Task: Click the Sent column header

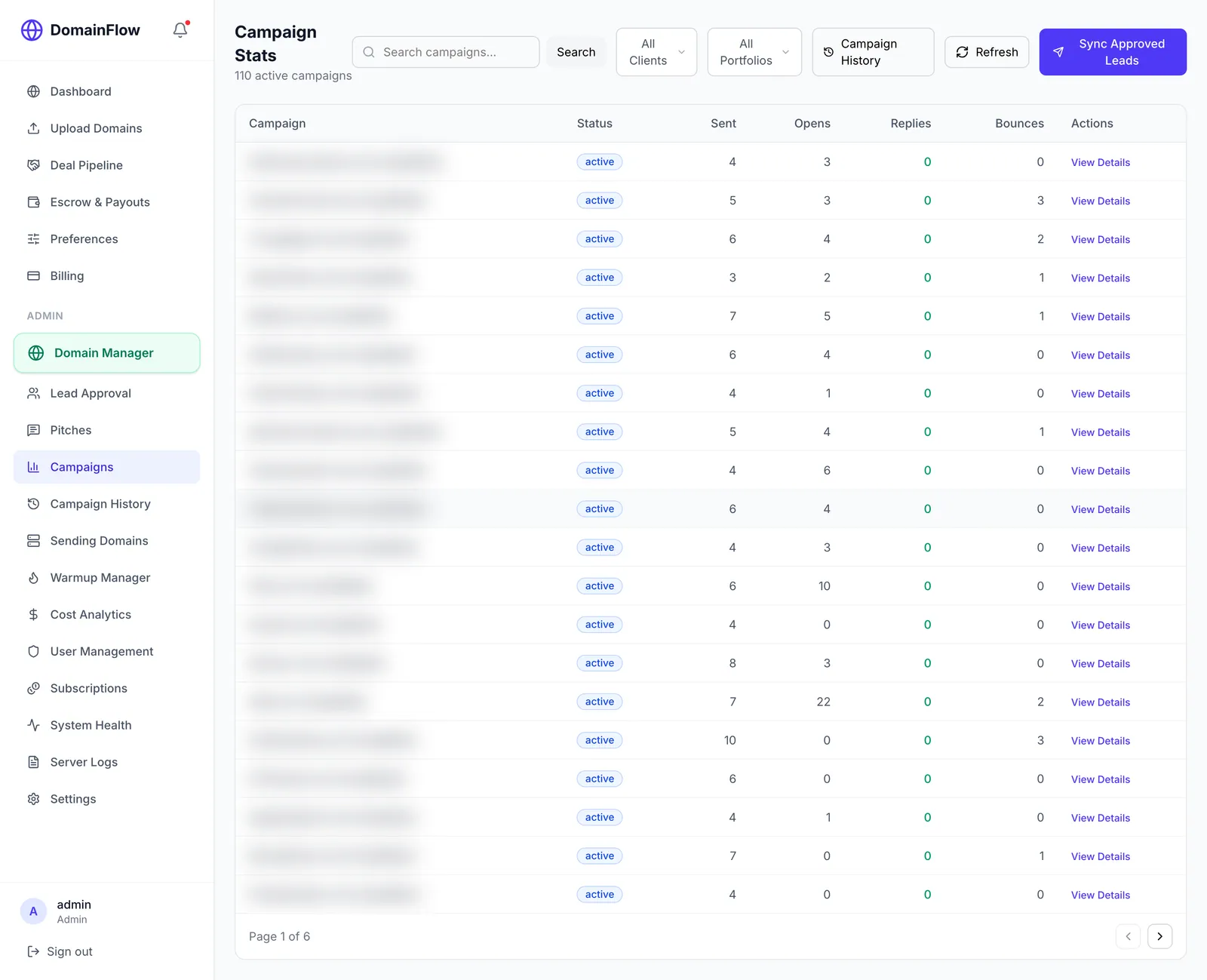Action: point(723,123)
